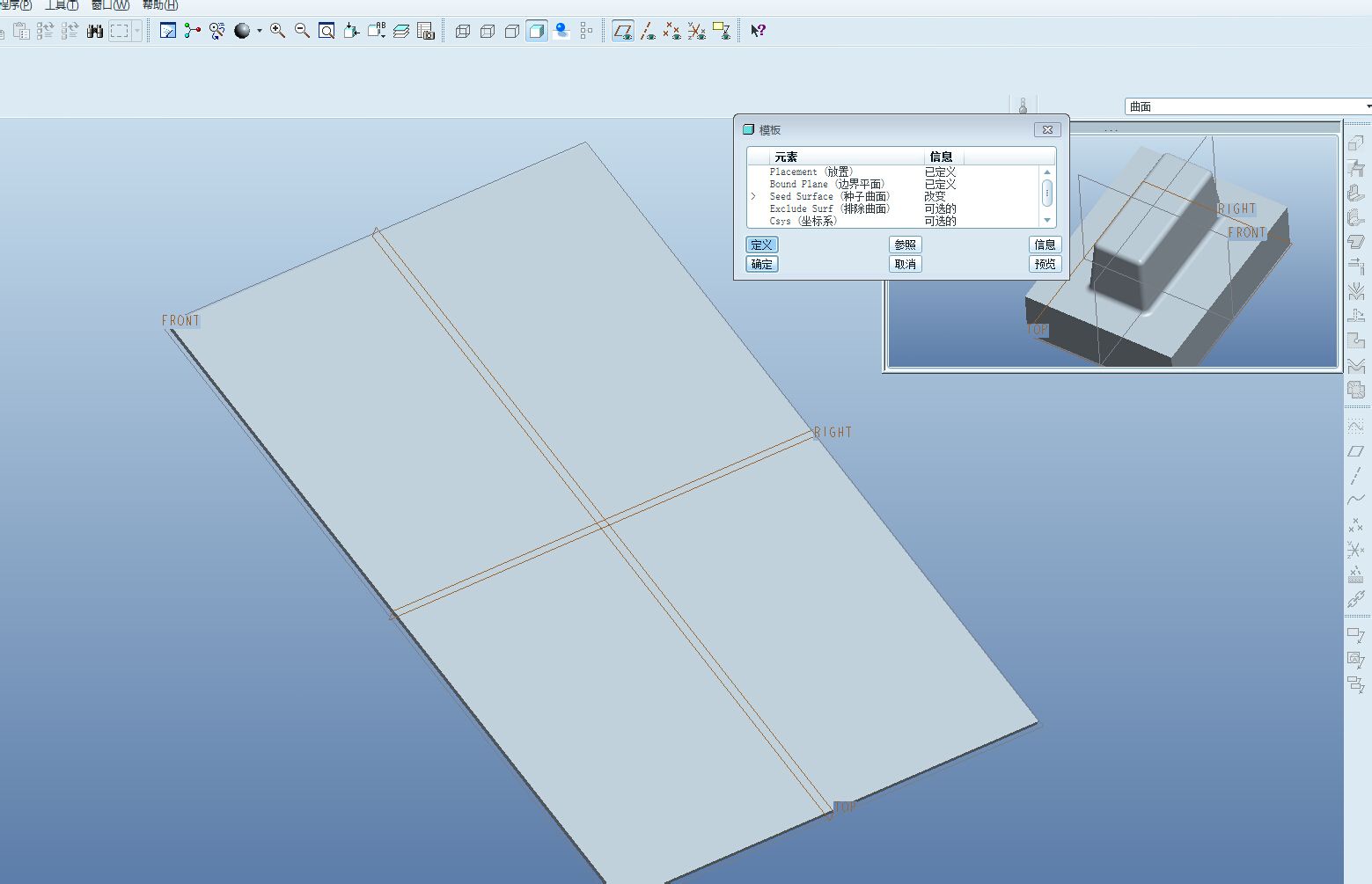The image size is (1372, 884).
Task: Open the 曲面 selection filter dropdown
Action: (x=1247, y=106)
